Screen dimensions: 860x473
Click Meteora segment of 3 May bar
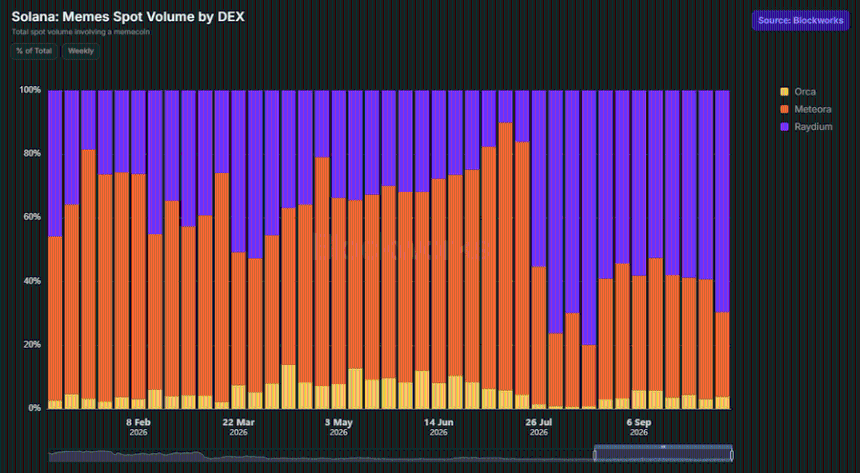pyautogui.click(x=339, y=291)
